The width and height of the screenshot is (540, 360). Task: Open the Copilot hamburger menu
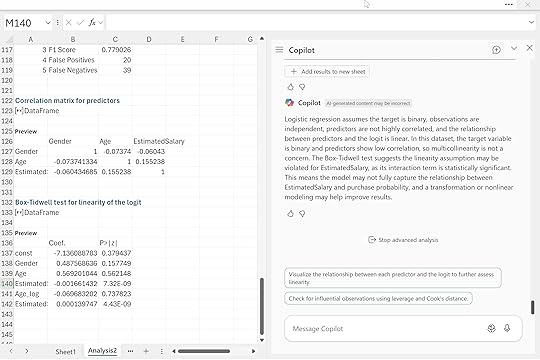[279, 50]
